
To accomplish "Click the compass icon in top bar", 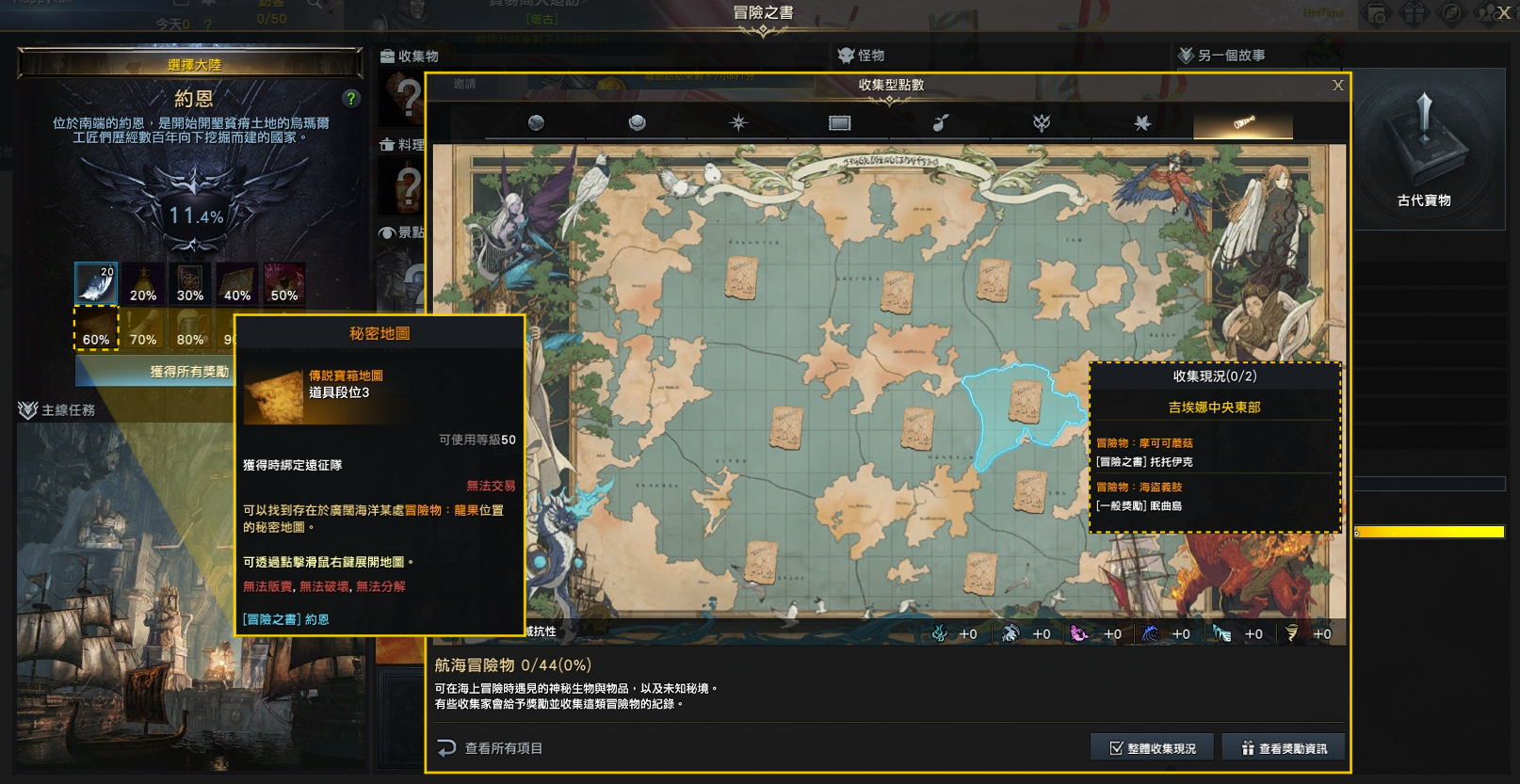I will [1451, 13].
